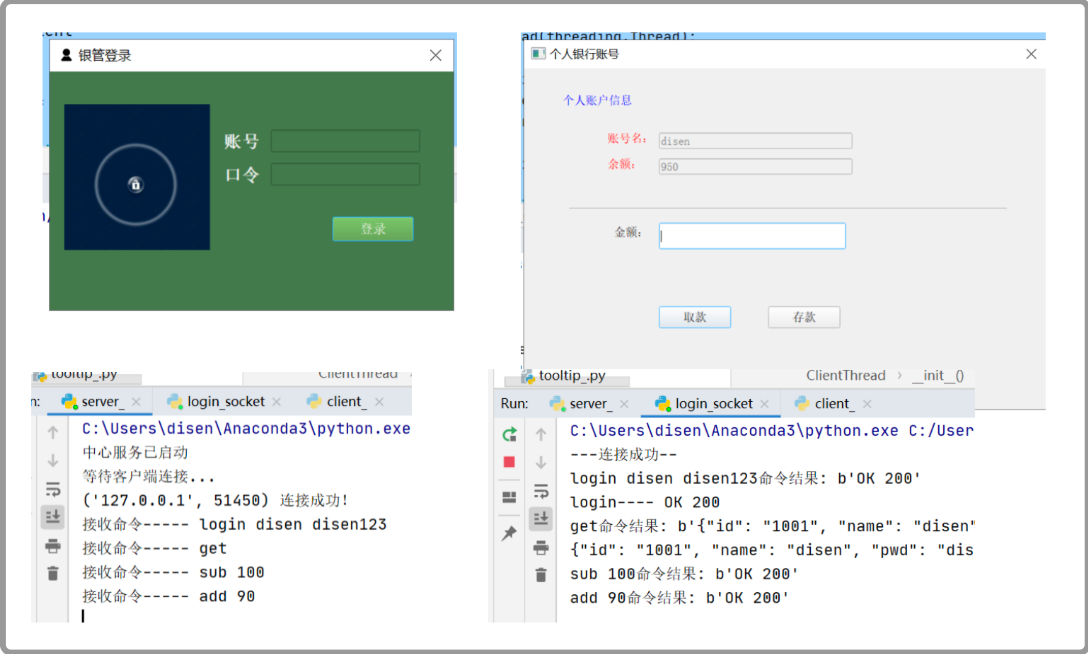Image resolution: width=1088 pixels, height=654 pixels.
Task: Close the server_ tab in left run panel
Action: point(136,402)
